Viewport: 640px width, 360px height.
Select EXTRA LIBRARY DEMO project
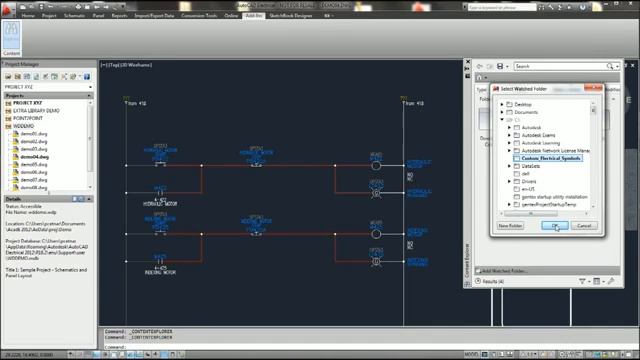[x=36, y=111]
